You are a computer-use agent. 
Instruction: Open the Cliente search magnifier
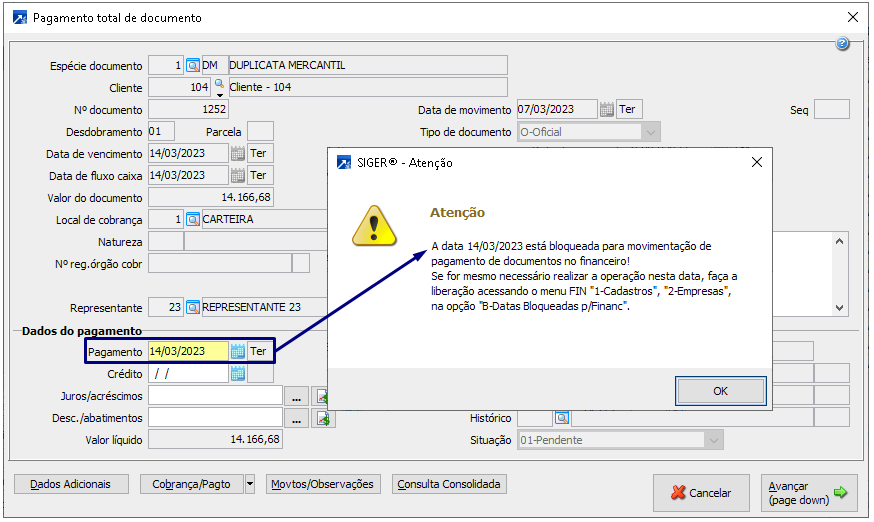(220, 86)
